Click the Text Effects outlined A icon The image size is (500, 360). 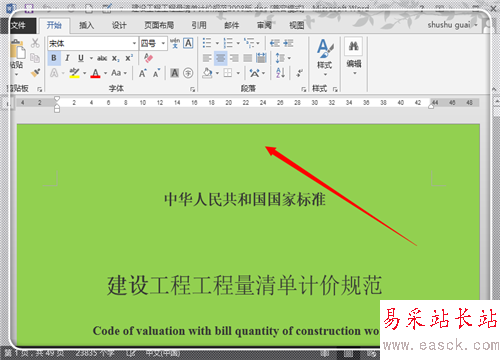click(54, 73)
